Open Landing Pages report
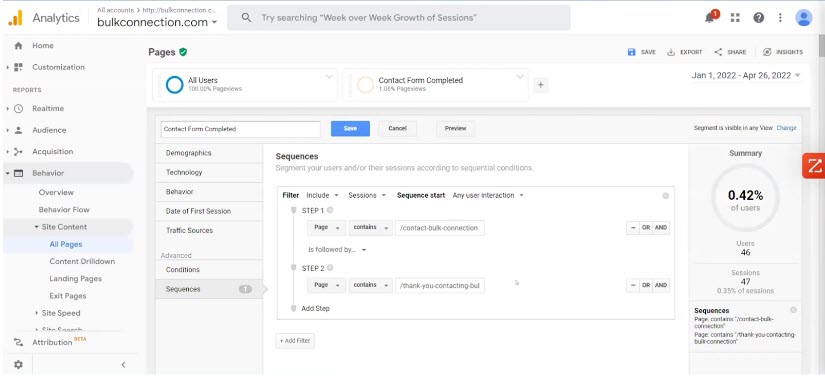Image resolution: width=825 pixels, height=376 pixels. click(x=75, y=279)
